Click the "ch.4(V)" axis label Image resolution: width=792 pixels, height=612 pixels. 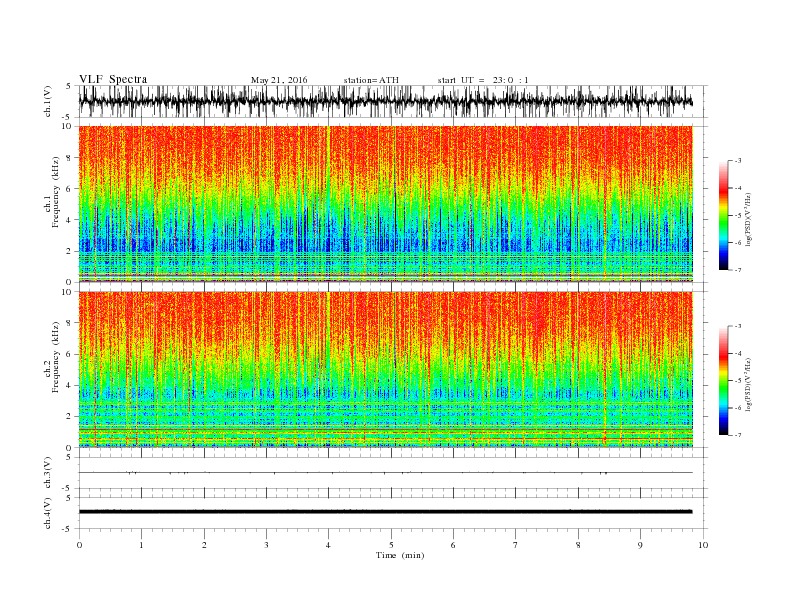click(x=48, y=513)
